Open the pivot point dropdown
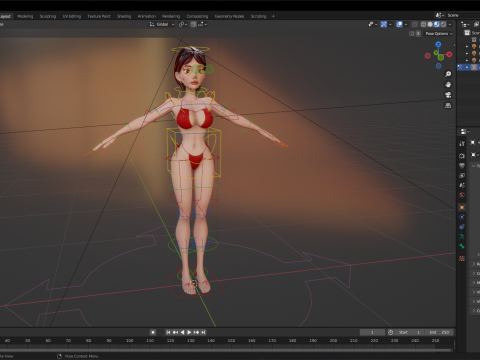Screen dimensions: 480x360 point(183,24)
